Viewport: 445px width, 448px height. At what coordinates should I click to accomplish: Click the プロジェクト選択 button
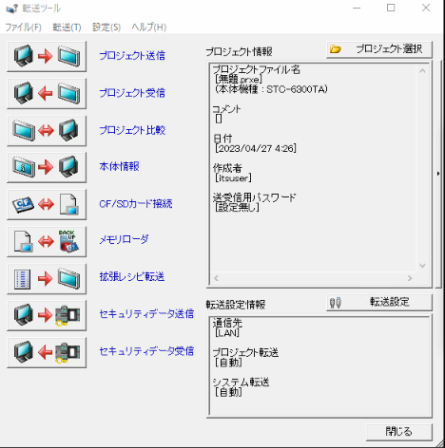tap(379, 50)
